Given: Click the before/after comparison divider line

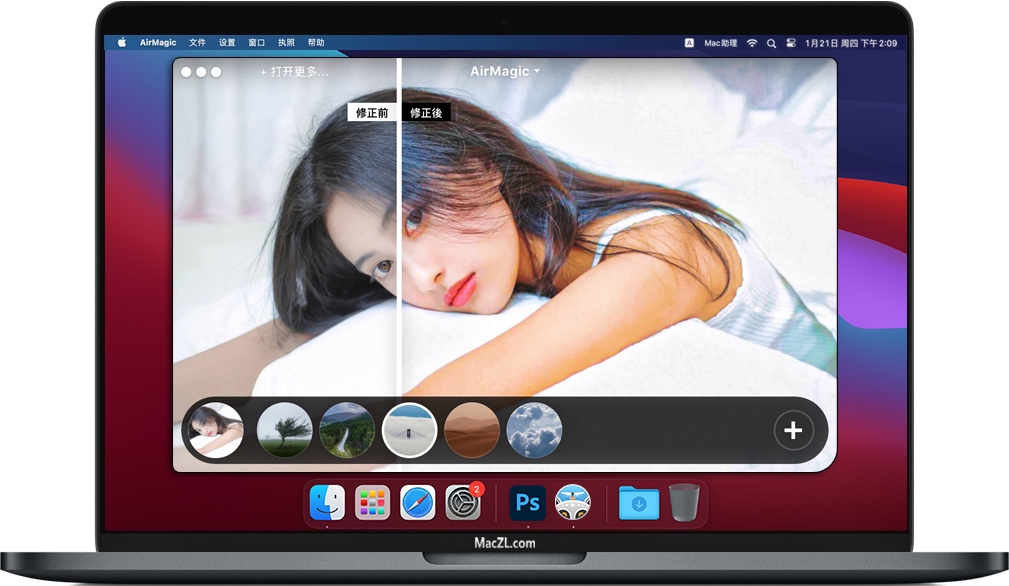Looking at the screenshot, I should tap(400, 250).
